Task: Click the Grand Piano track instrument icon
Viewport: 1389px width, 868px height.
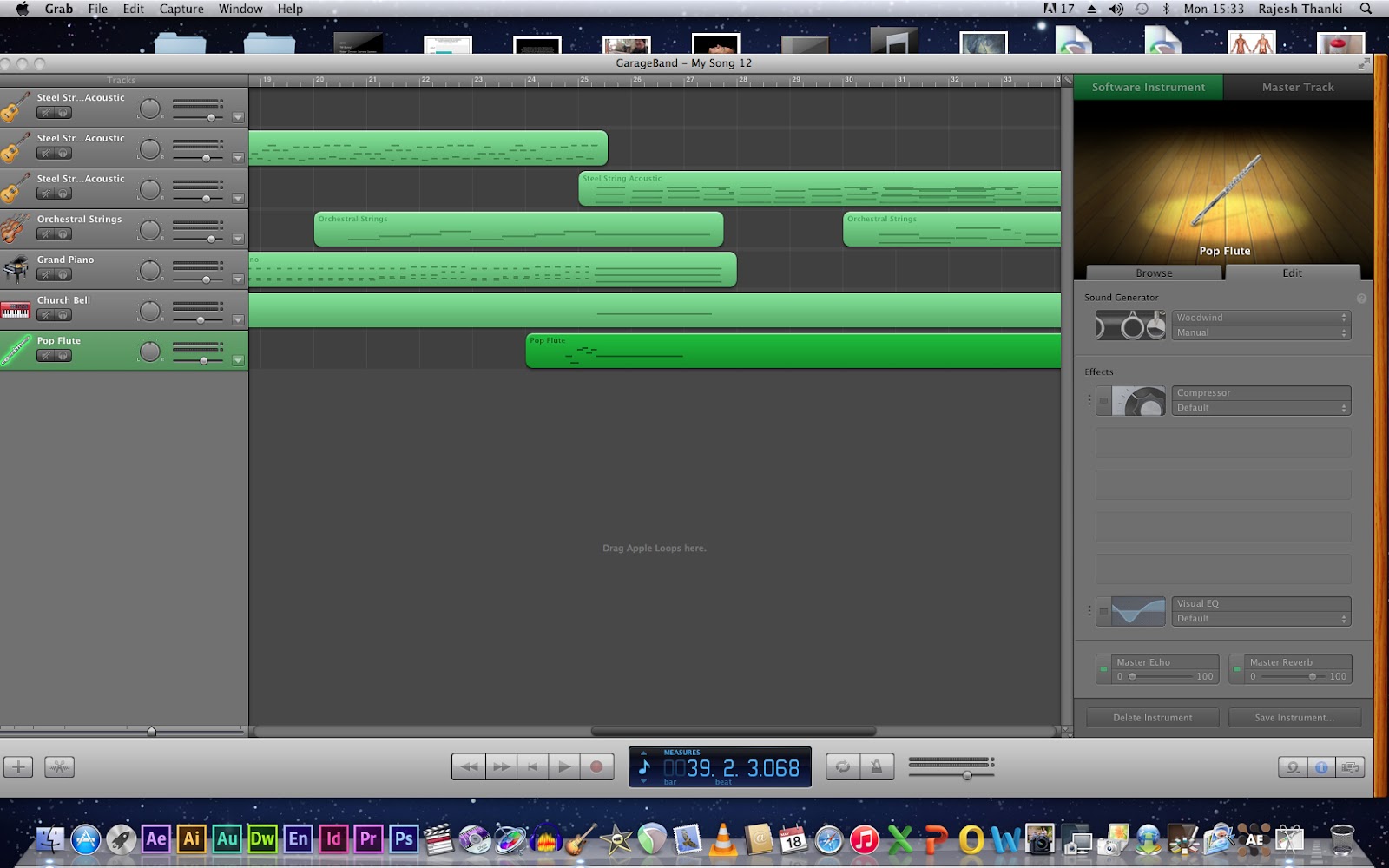Action: 16,269
